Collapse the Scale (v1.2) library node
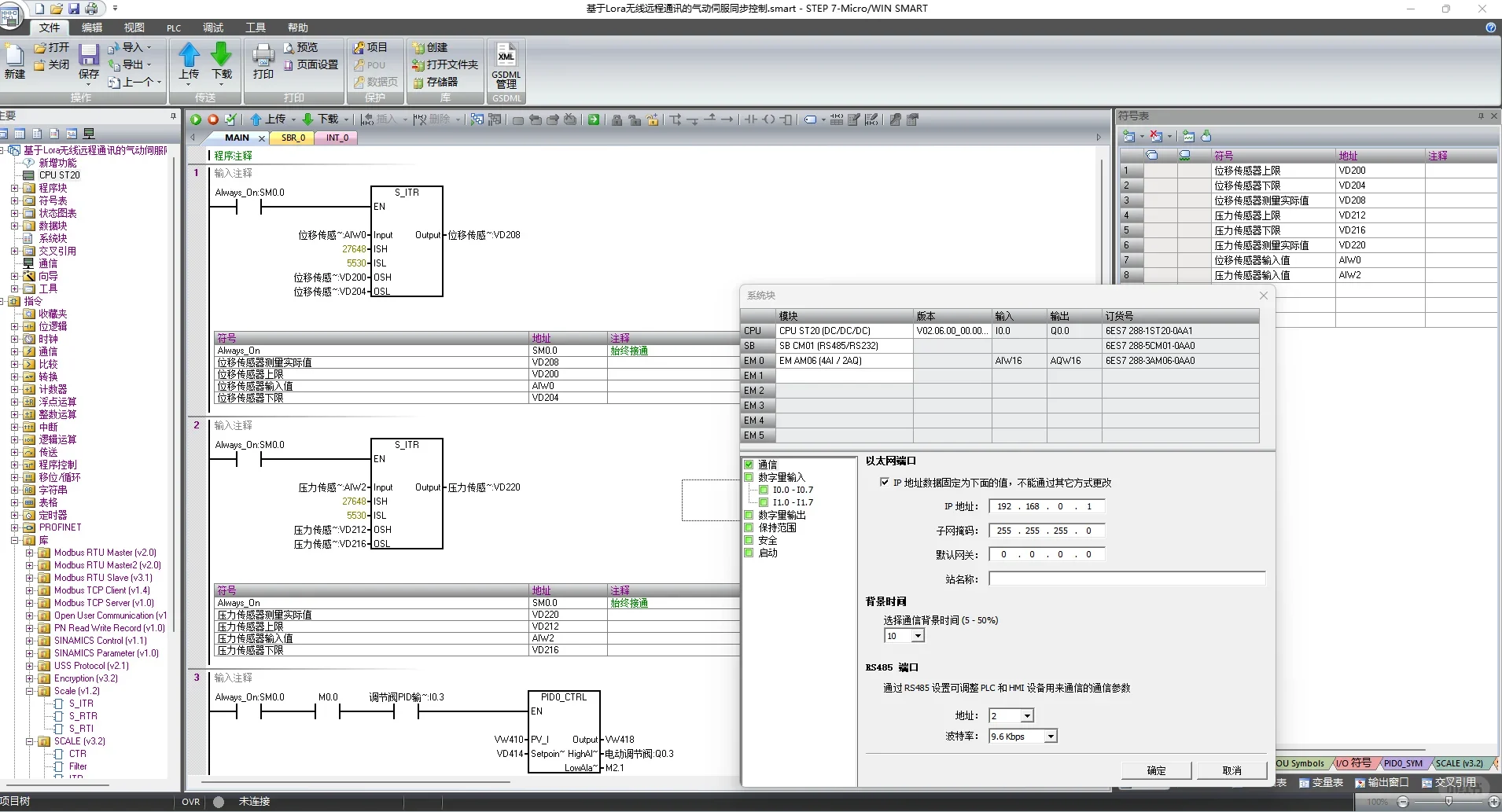Image resolution: width=1502 pixels, height=812 pixels. [x=29, y=691]
